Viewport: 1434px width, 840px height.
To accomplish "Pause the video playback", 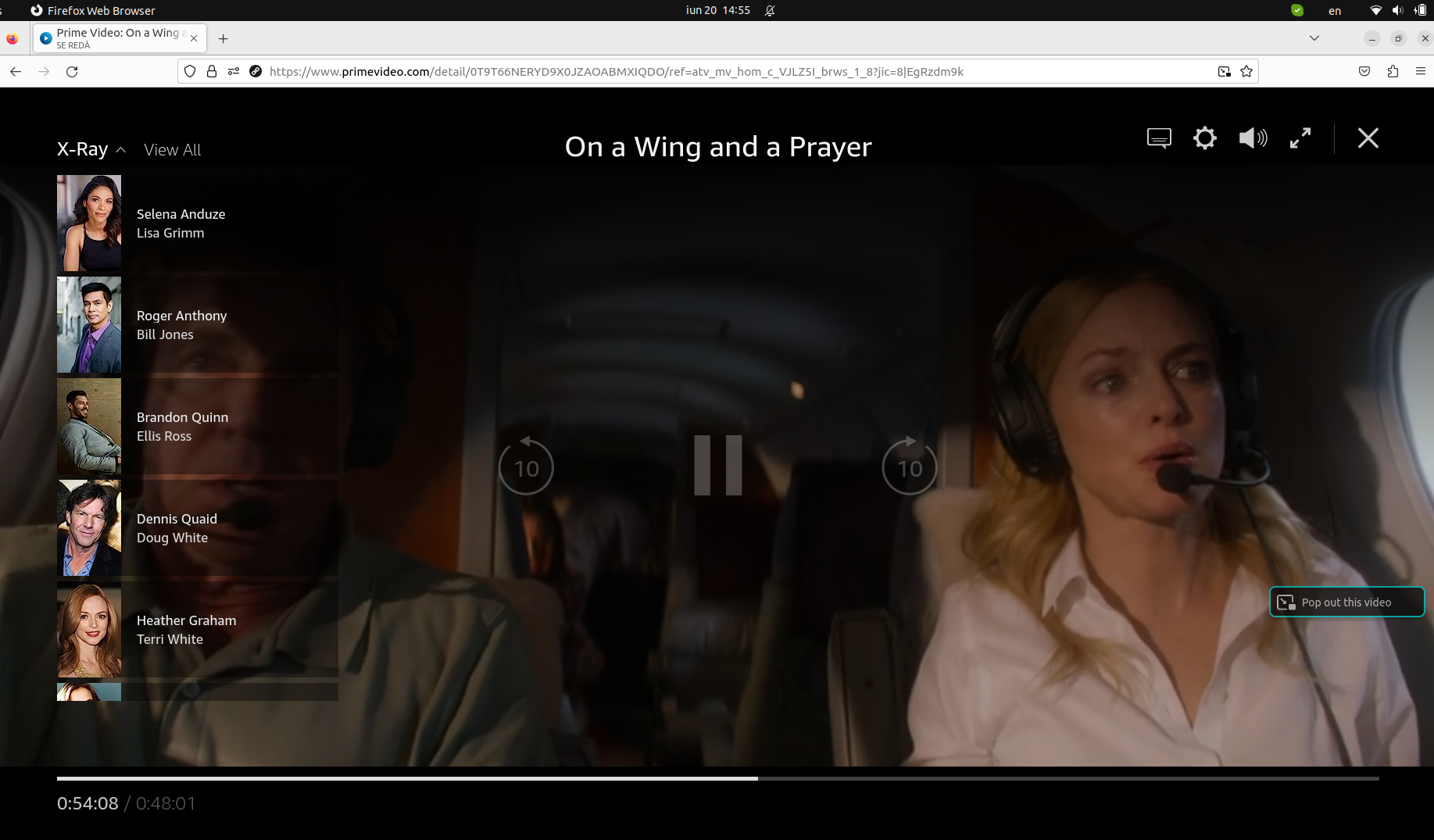I will (717, 466).
